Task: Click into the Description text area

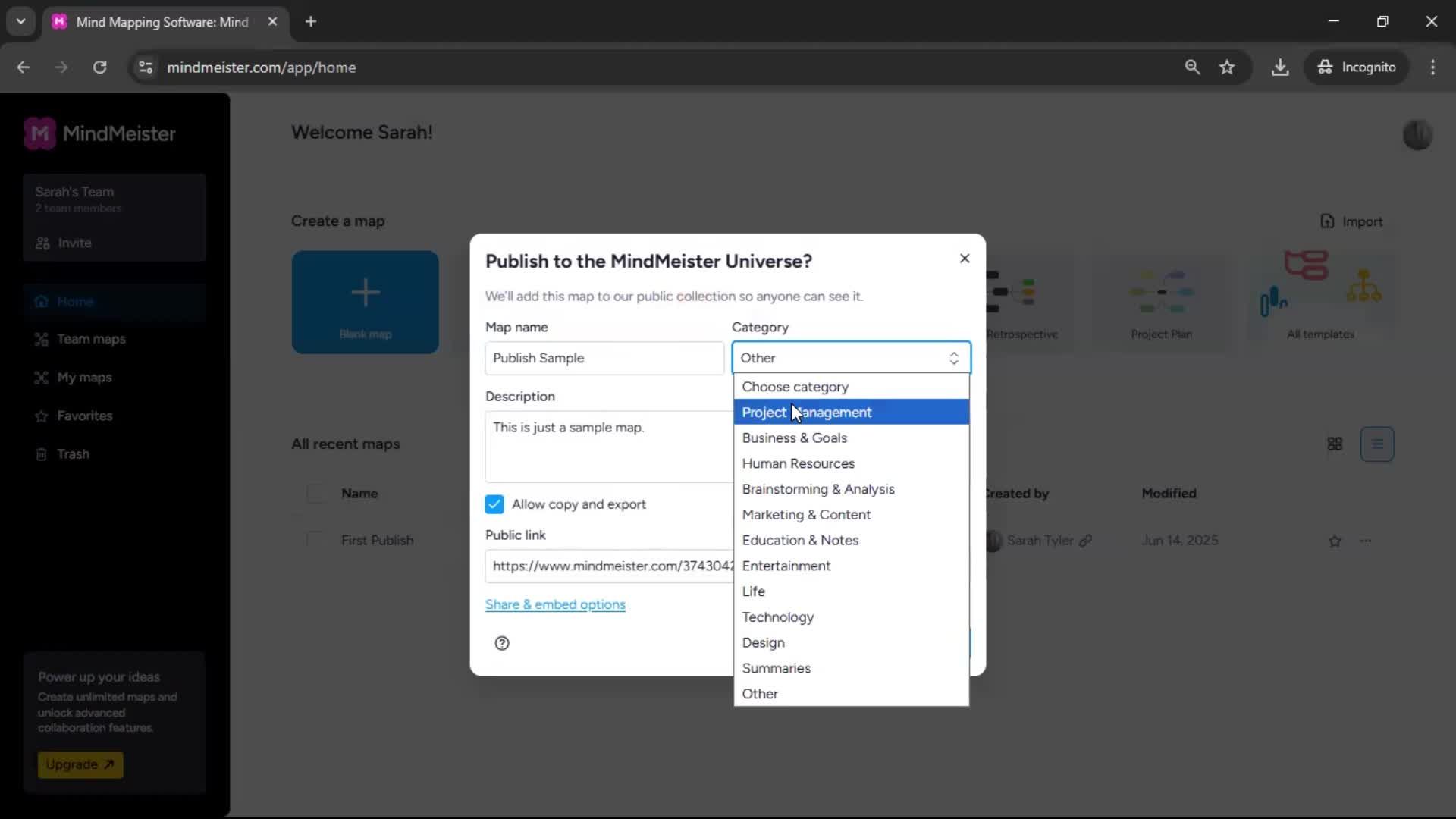Action: click(610, 447)
